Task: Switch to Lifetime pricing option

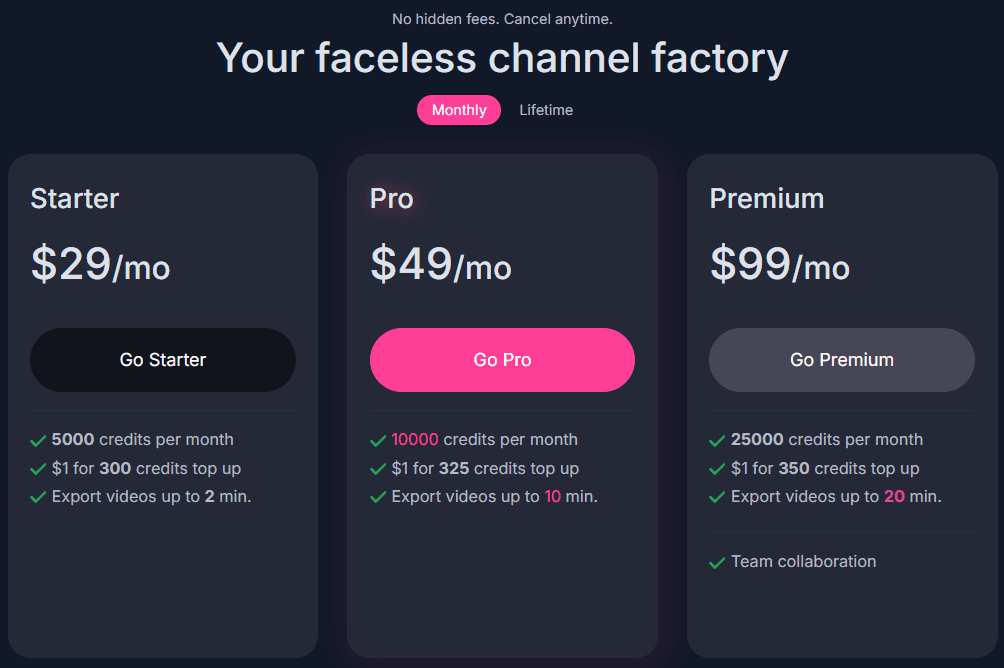Action: click(x=545, y=110)
